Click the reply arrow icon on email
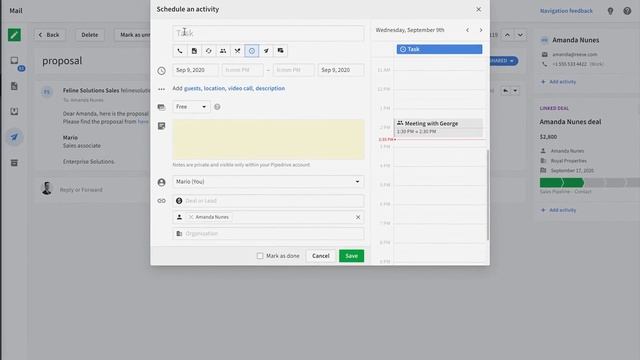The height and width of the screenshot is (360, 640). [505, 91]
